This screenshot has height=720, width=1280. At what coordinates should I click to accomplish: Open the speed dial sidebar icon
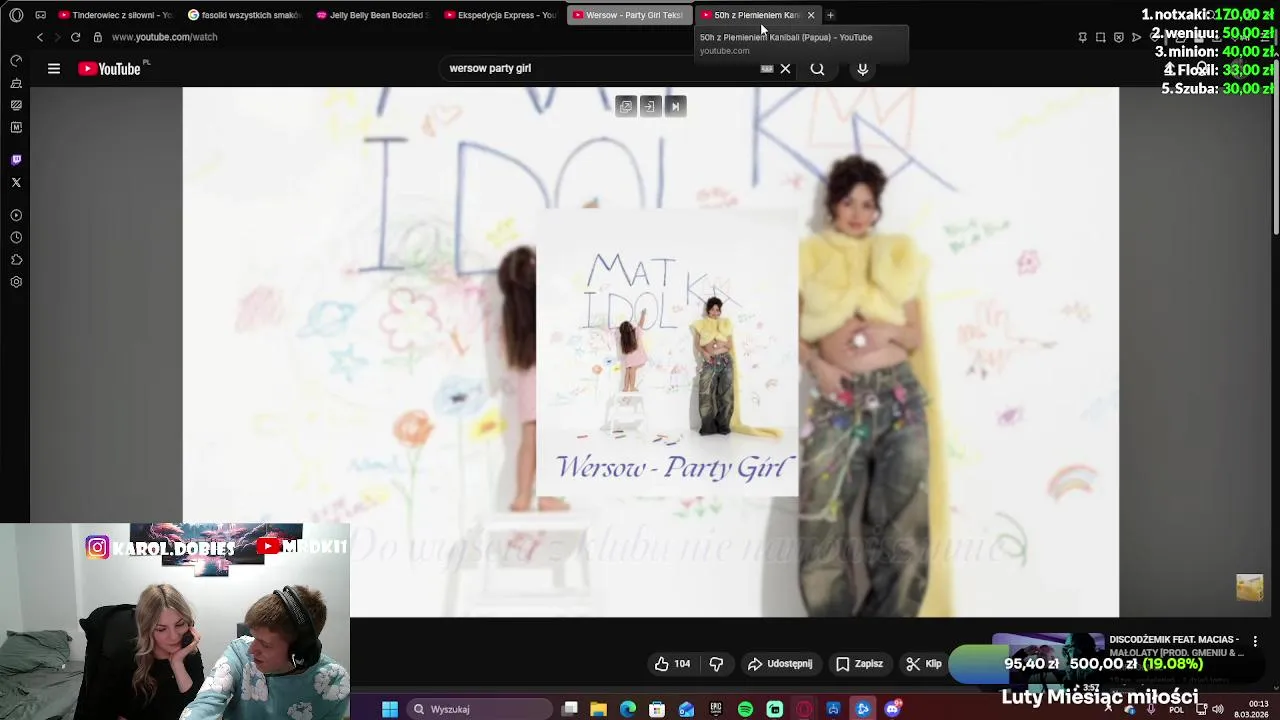click(16, 61)
